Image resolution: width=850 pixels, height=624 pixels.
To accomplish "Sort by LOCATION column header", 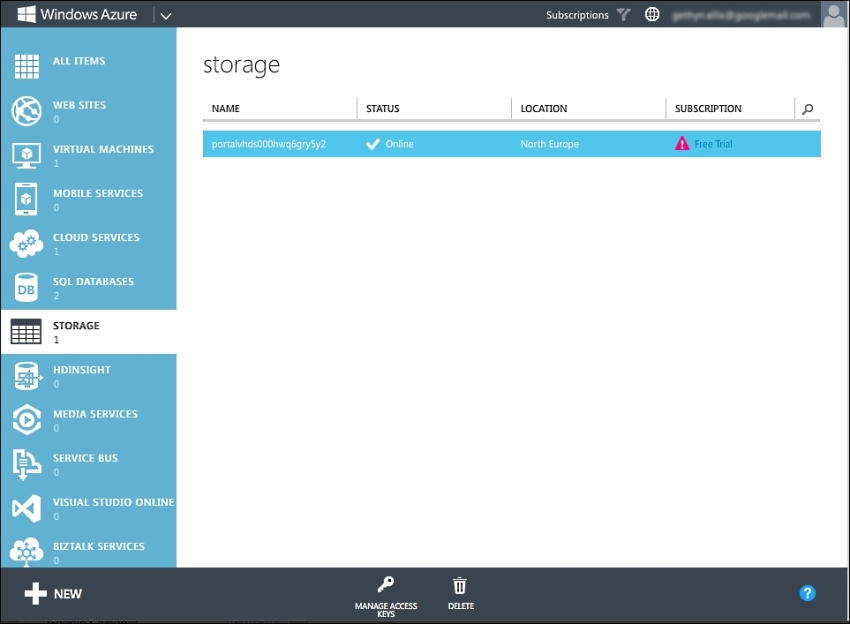I will pos(544,108).
